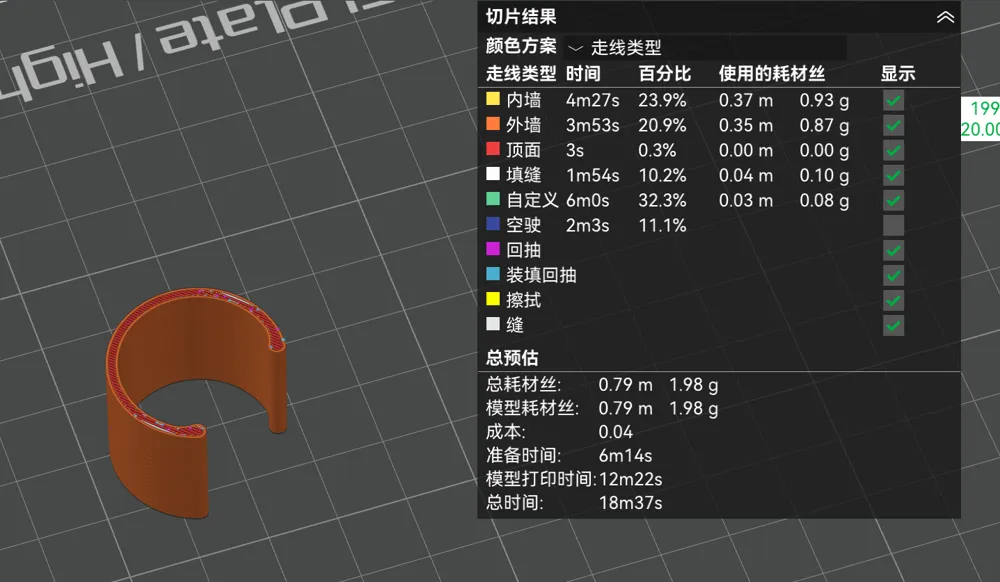Click the cyan 装填回抽 color swatch

(x=493, y=273)
